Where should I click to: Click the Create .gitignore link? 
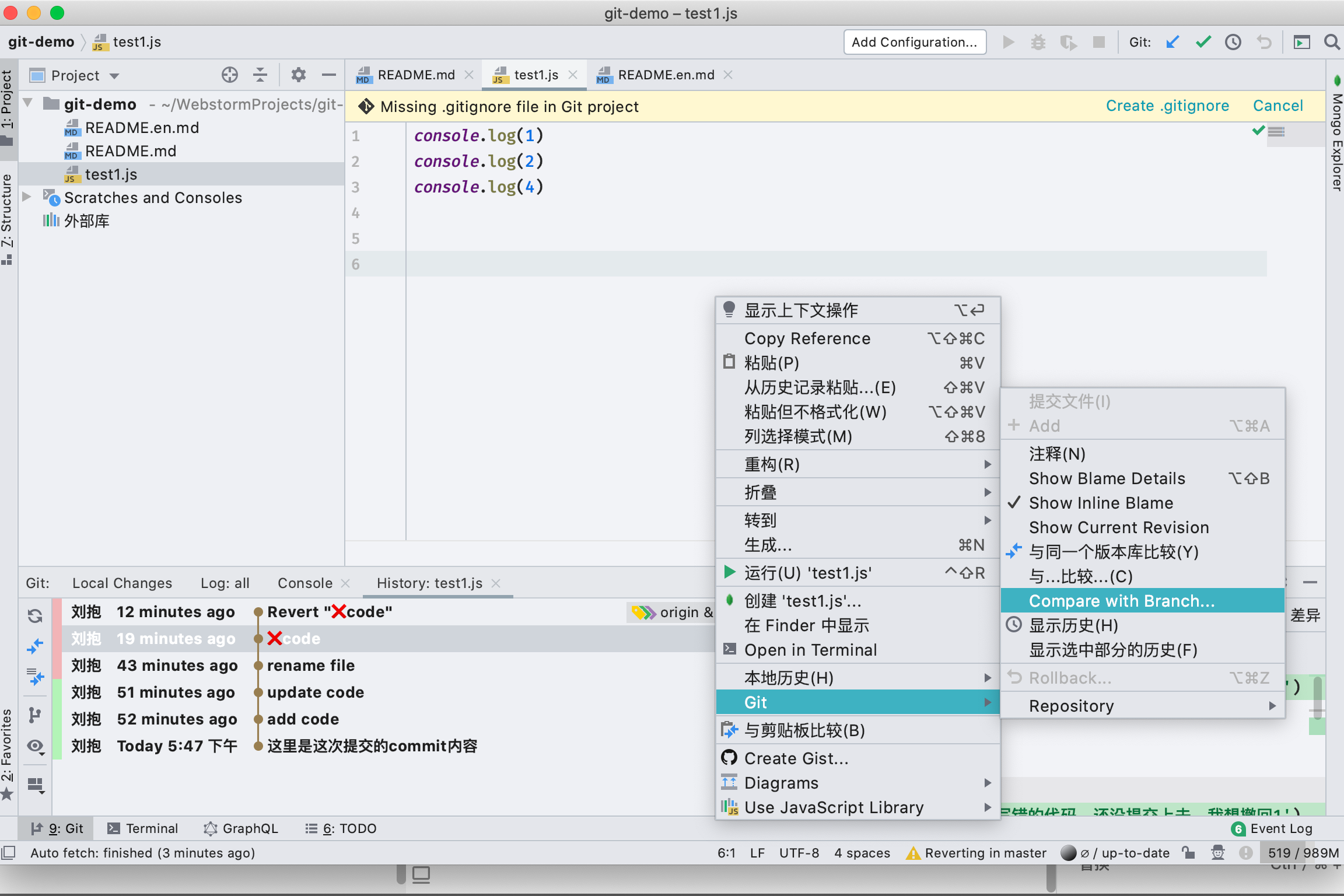pyautogui.click(x=1167, y=106)
